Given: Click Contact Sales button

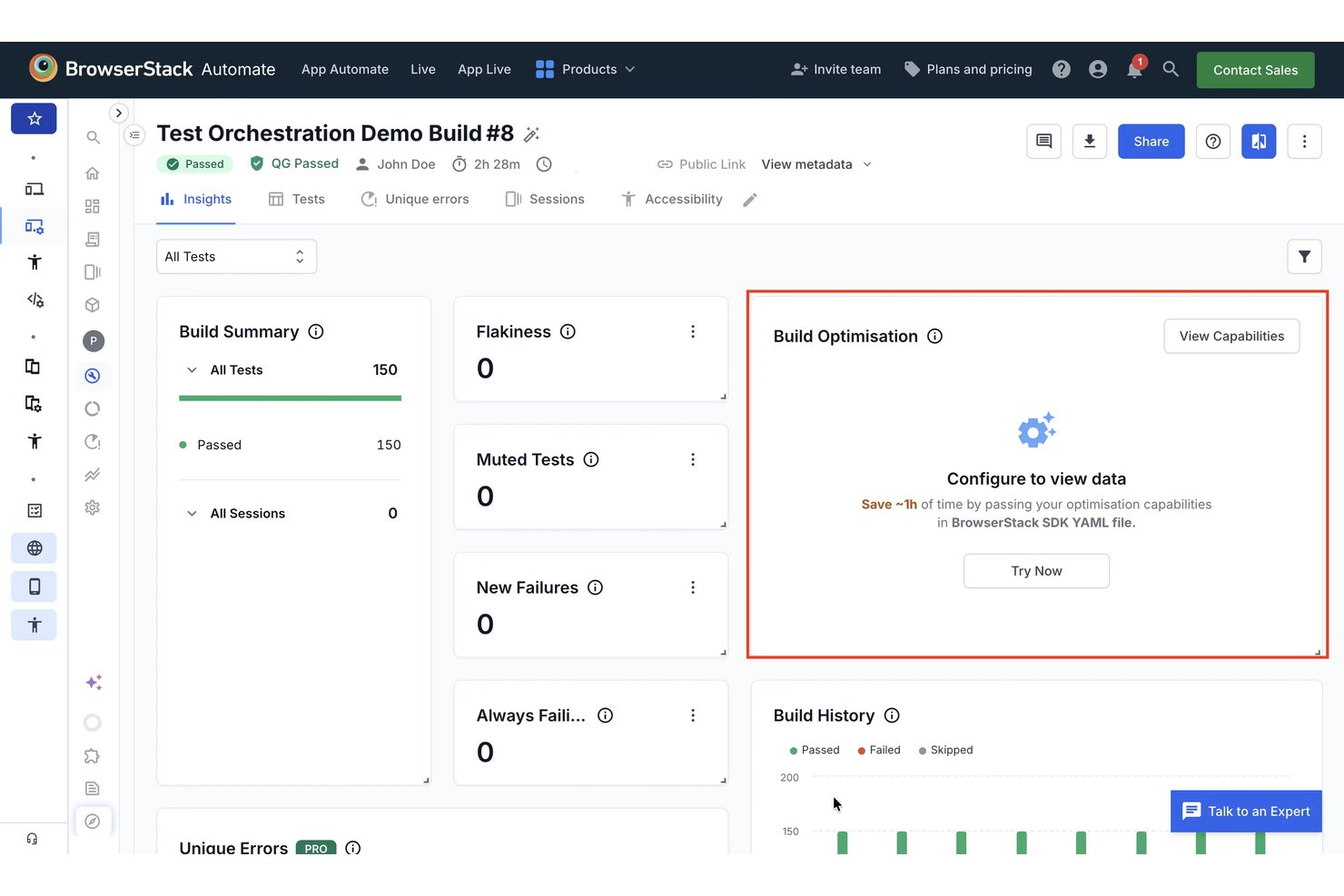Looking at the screenshot, I should [x=1255, y=70].
